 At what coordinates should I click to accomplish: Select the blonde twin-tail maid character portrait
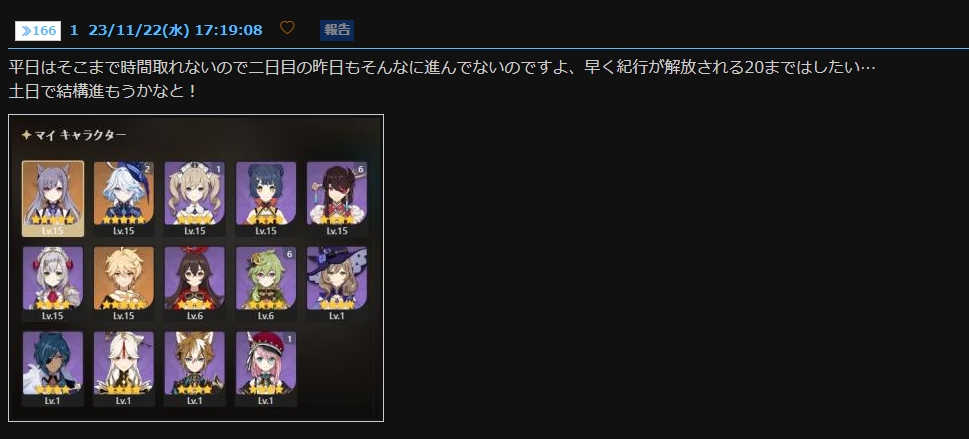click(195, 198)
